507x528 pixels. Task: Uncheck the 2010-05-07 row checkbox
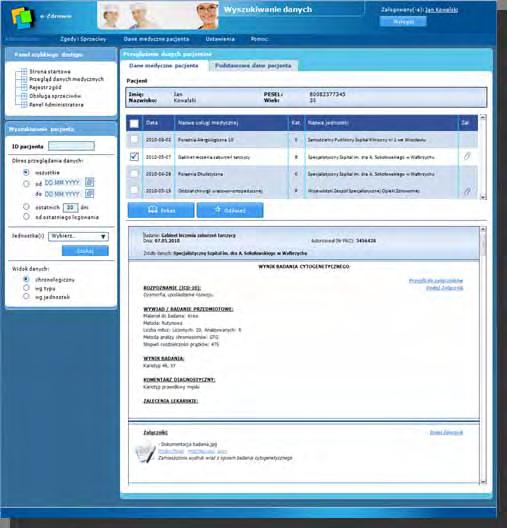tap(134, 156)
